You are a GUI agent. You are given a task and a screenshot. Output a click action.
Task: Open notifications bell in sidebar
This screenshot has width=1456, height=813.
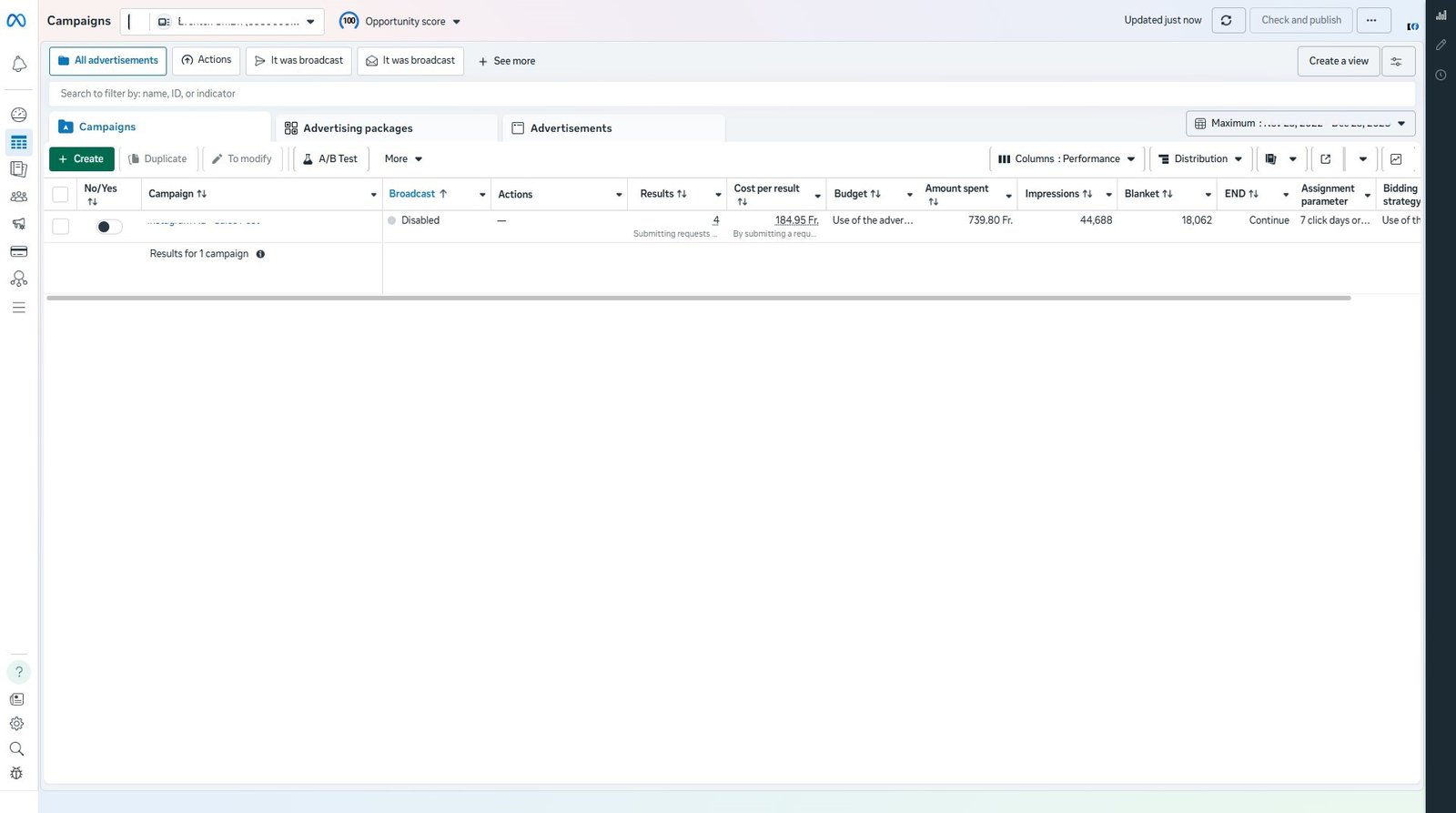(18, 64)
